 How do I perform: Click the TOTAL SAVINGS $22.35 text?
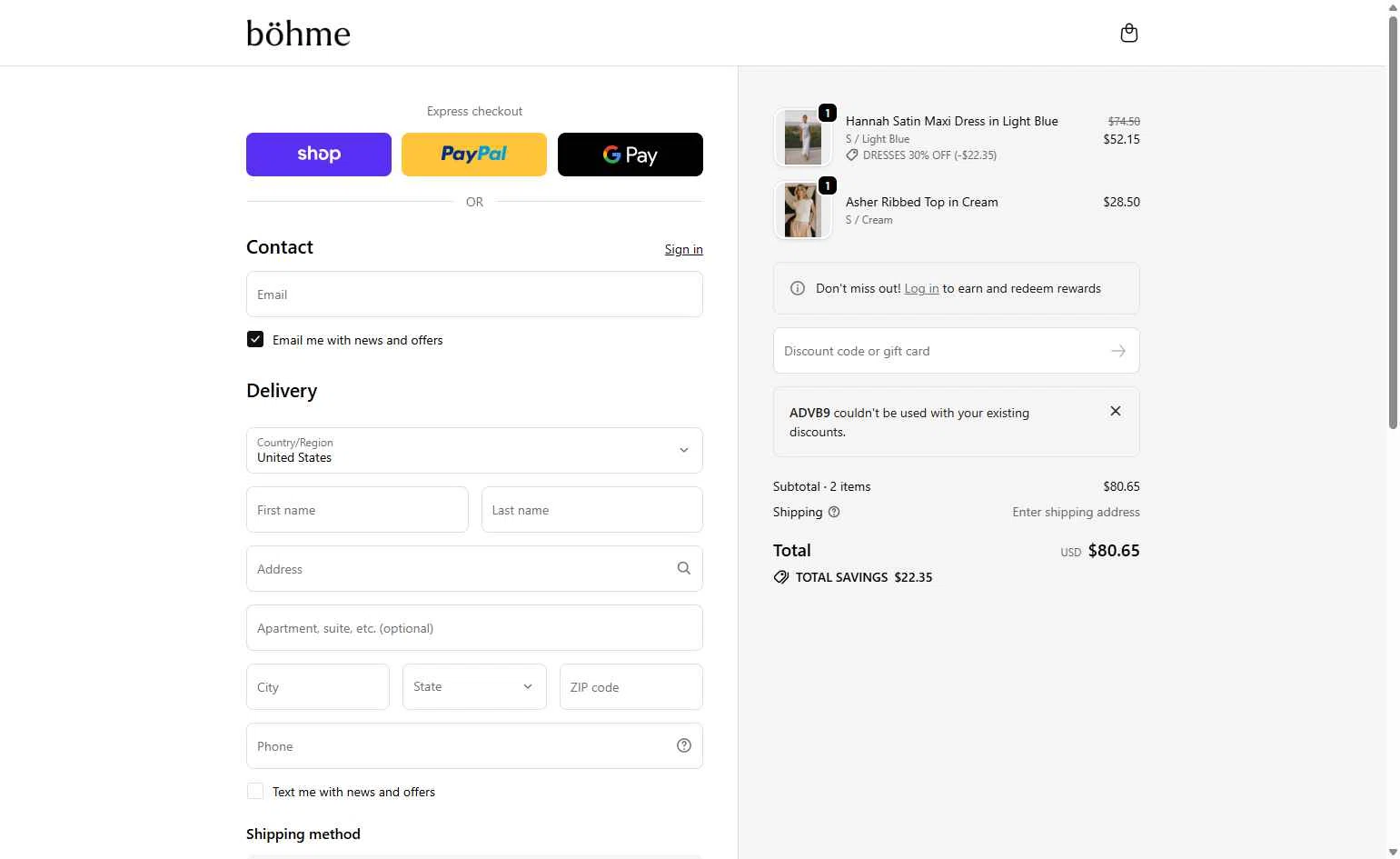864,577
